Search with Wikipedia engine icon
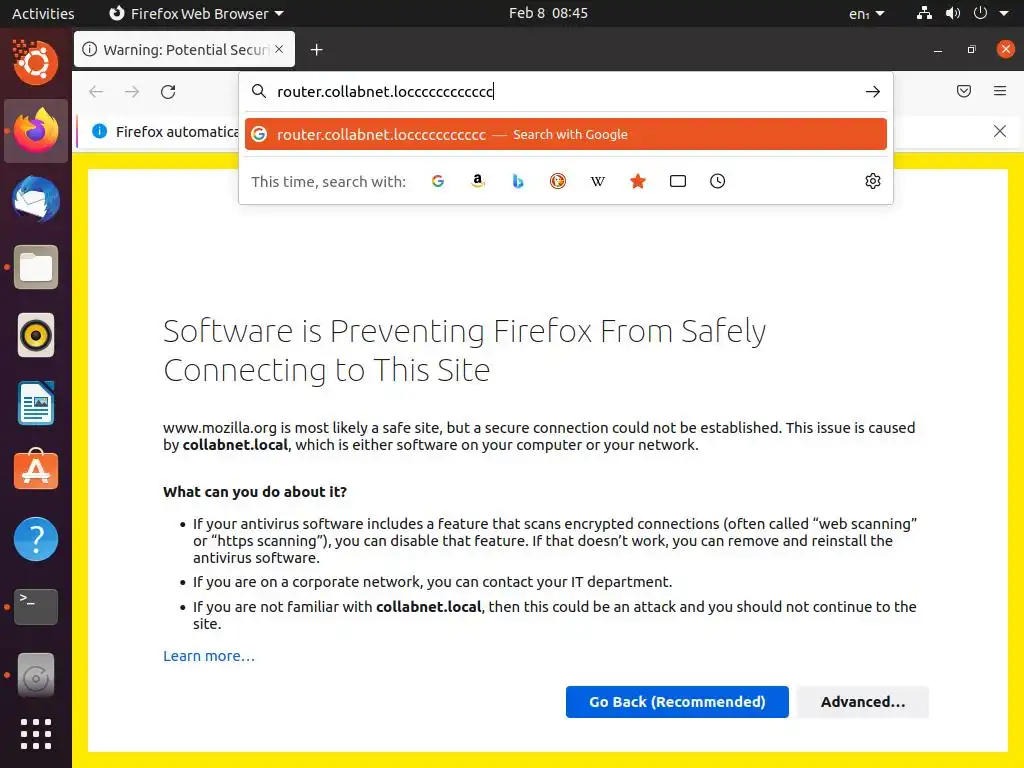The width and height of the screenshot is (1024, 768). pyautogui.click(x=598, y=181)
